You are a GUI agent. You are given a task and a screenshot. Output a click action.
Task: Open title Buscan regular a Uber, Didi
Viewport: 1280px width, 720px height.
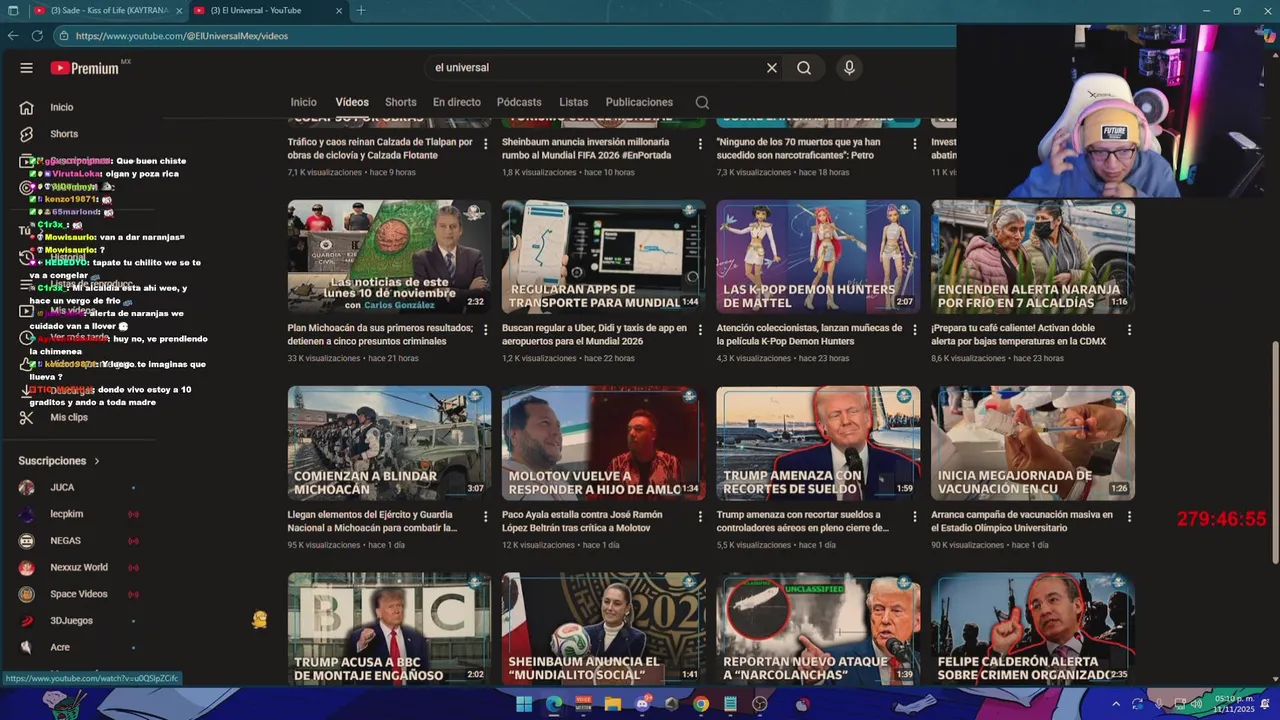[x=594, y=335]
